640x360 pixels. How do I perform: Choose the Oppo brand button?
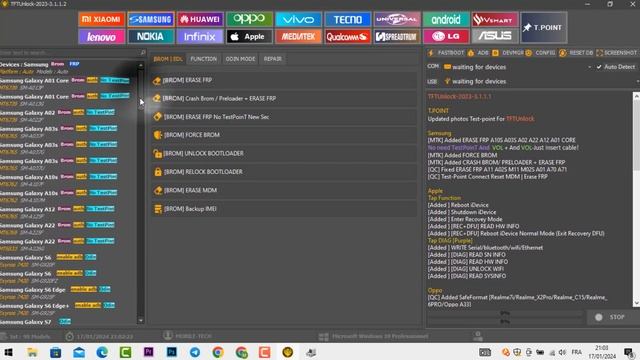[249, 19]
